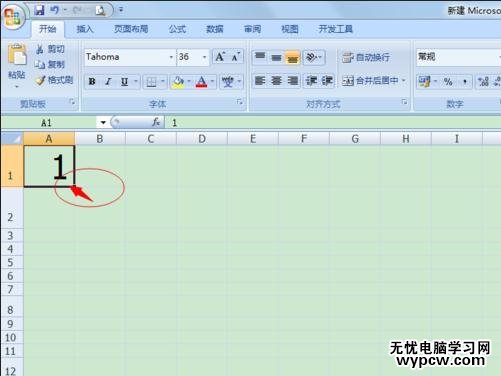Image resolution: width=501 pixels, height=376 pixels.
Task: Open the font name dropdown
Action: [x=171, y=57]
